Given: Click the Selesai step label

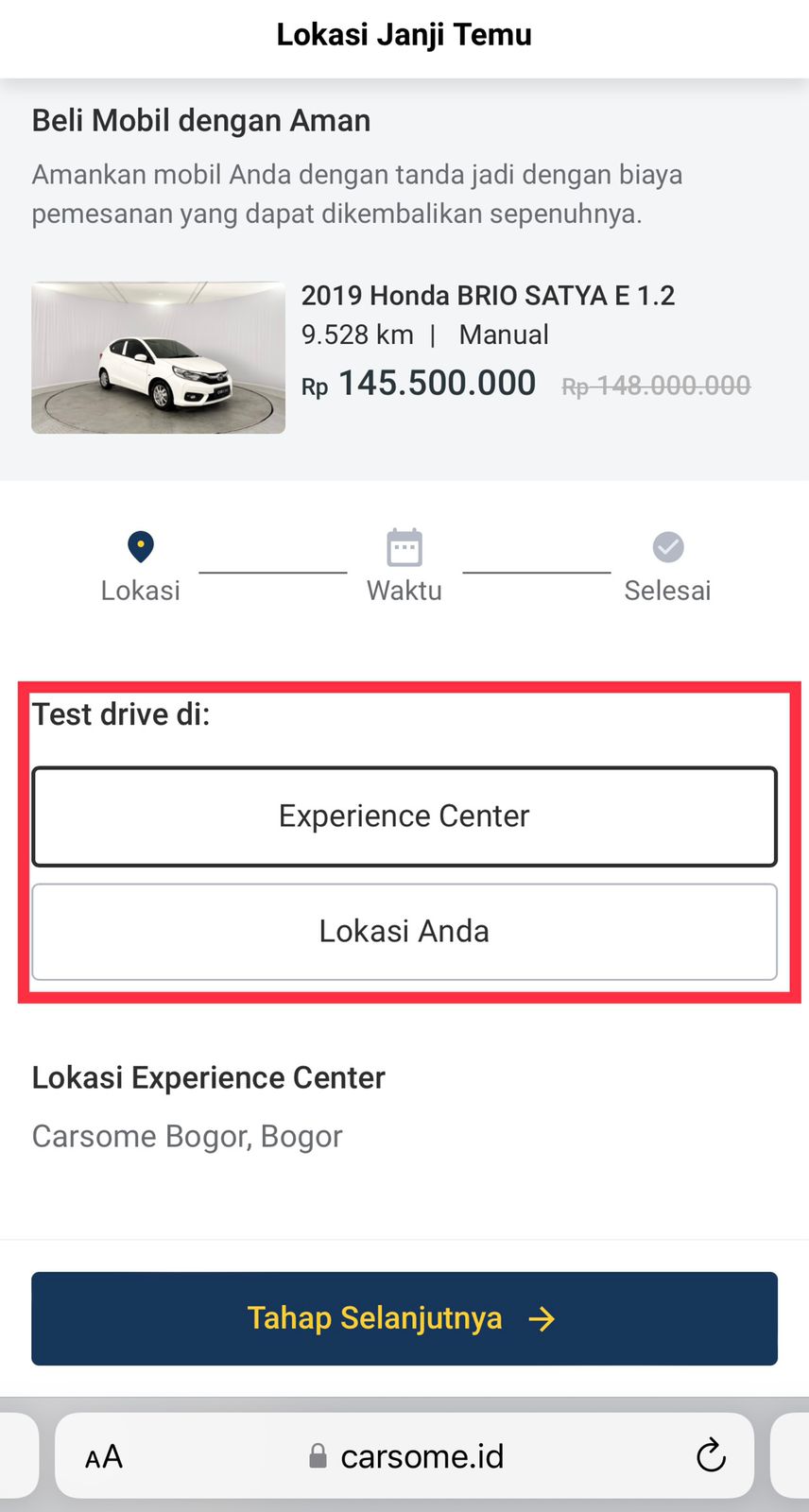Looking at the screenshot, I should (667, 590).
